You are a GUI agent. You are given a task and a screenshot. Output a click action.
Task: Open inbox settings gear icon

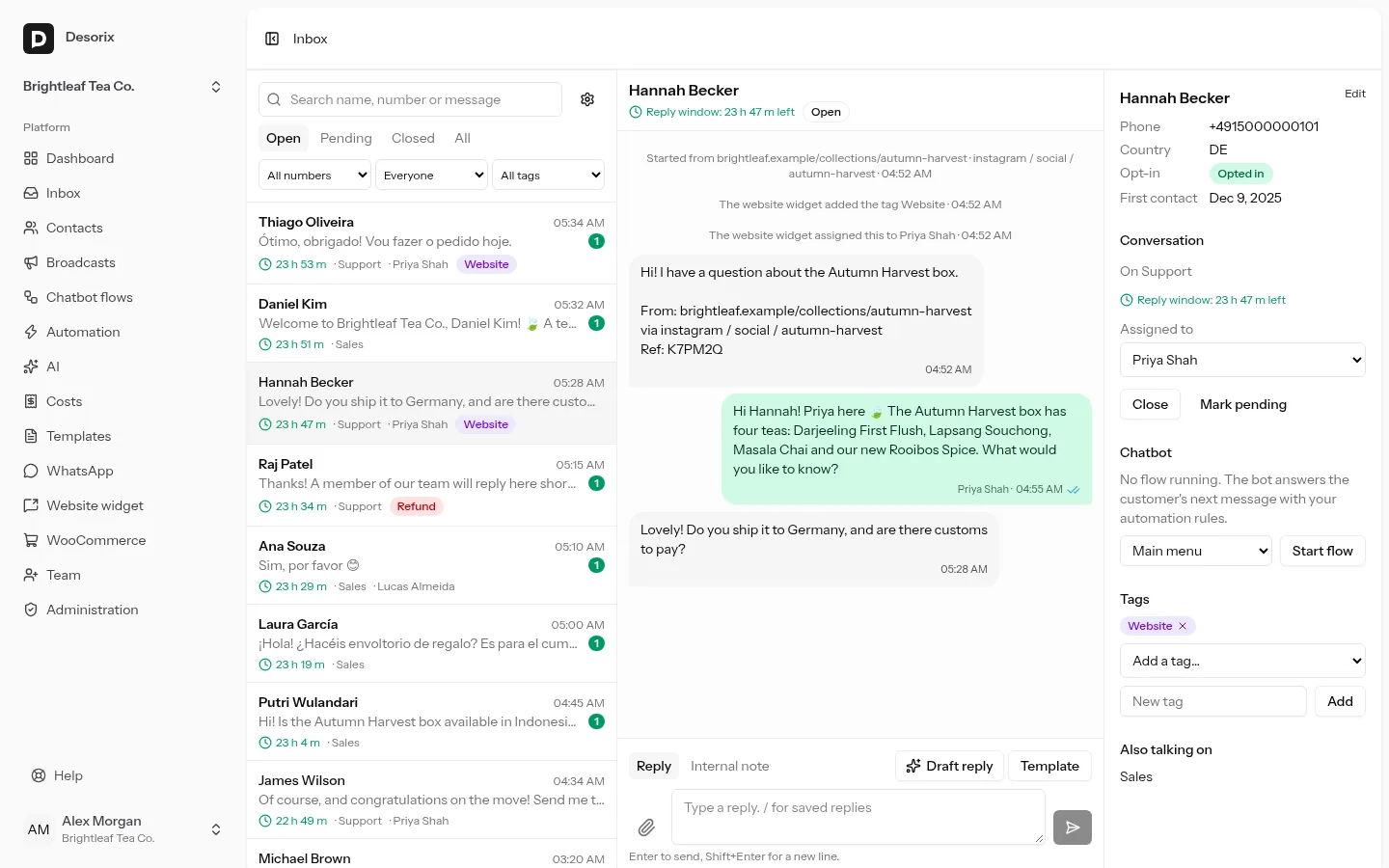(x=587, y=99)
